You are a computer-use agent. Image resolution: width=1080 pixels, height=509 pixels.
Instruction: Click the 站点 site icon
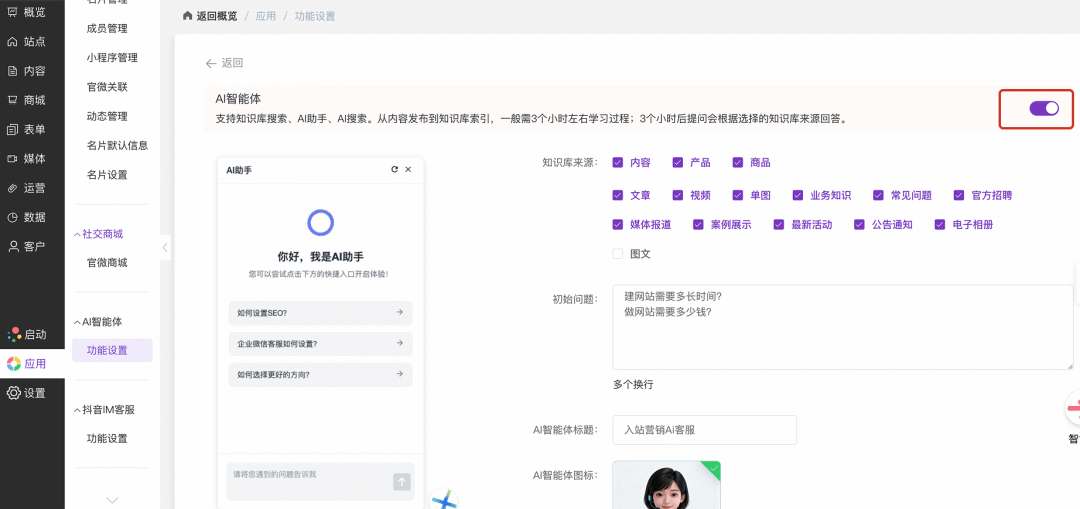pyautogui.click(x=13, y=42)
